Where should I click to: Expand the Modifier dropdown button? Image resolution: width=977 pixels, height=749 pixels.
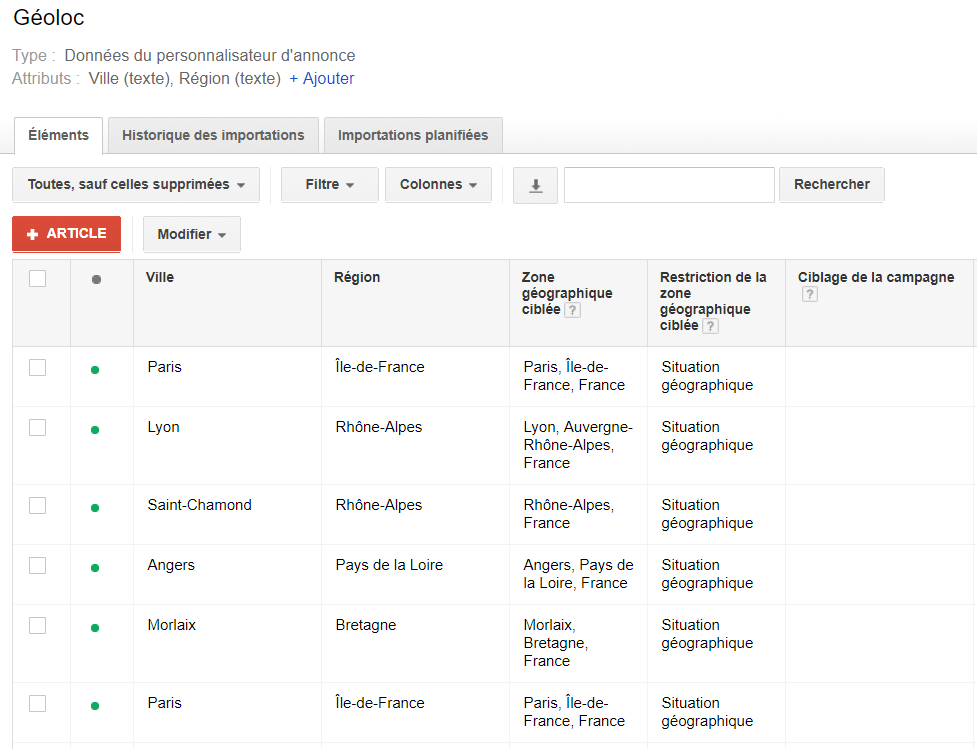pos(191,235)
